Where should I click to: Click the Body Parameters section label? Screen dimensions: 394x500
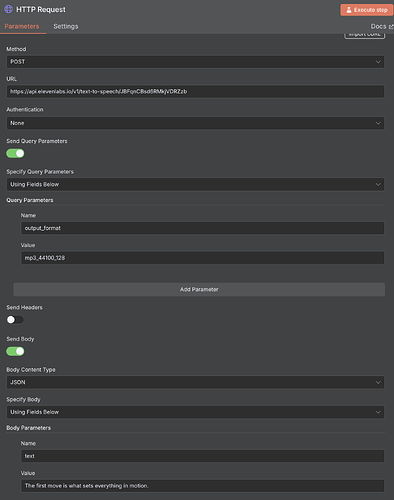(29, 428)
